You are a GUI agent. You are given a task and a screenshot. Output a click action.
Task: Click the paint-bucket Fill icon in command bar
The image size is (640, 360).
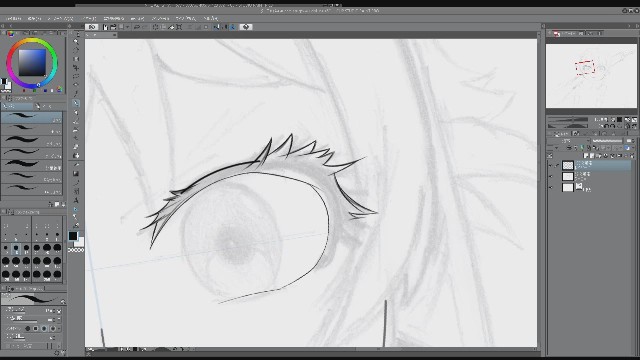pyautogui.click(x=171, y=27)
